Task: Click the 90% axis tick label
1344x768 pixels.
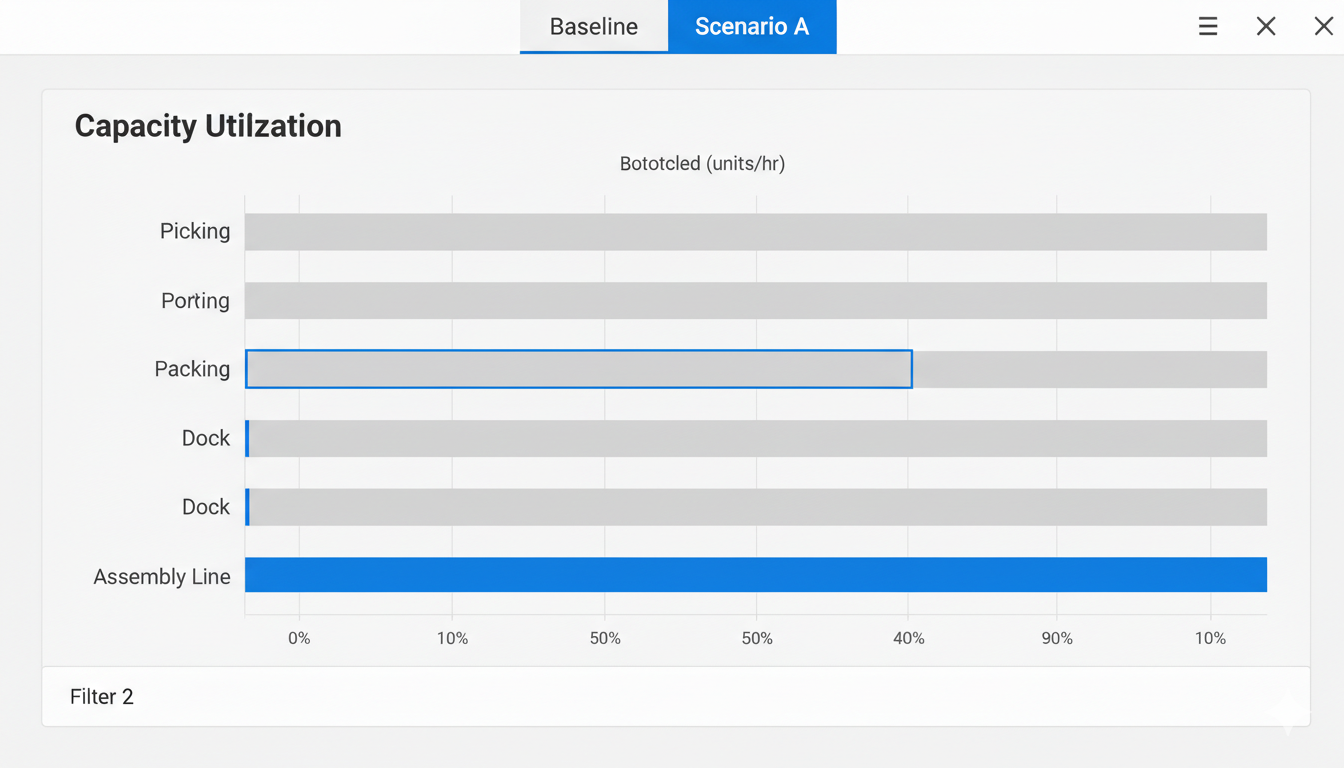Action: (1058, 637)
